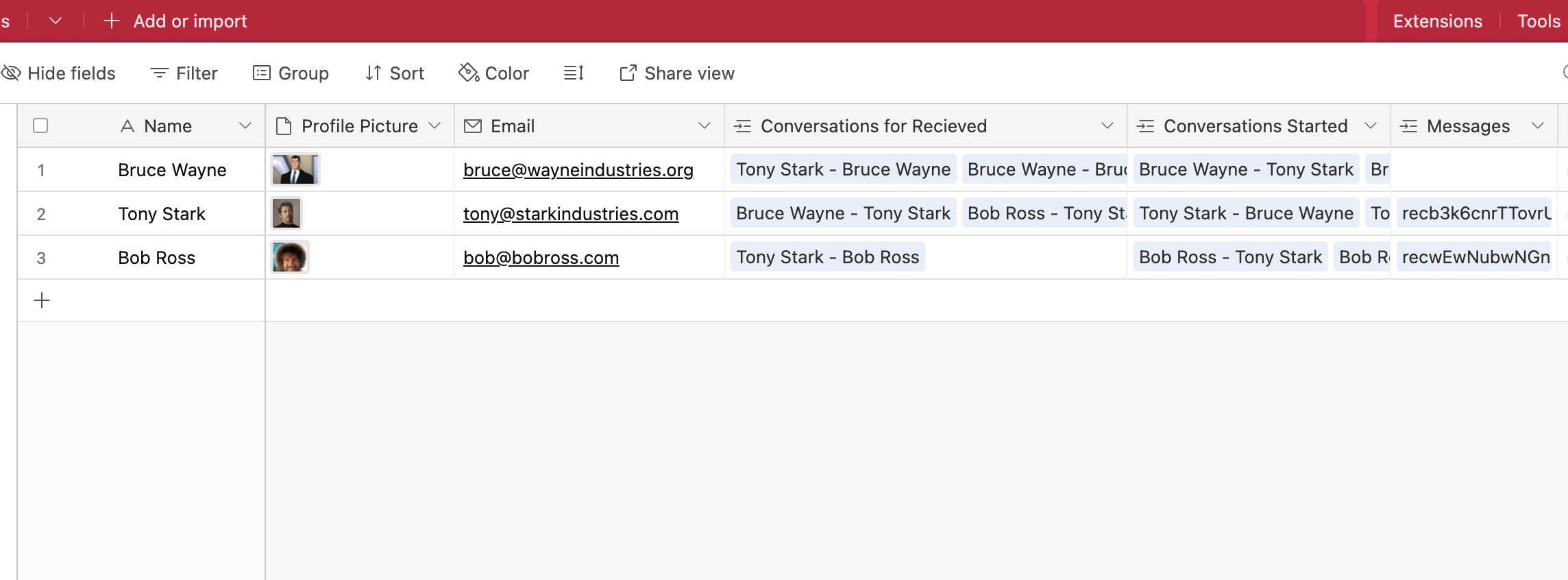Screen dimensions: 1568x580
Task: Click the Conversations for Recieved linked-record icon
Action: [743, 126]
